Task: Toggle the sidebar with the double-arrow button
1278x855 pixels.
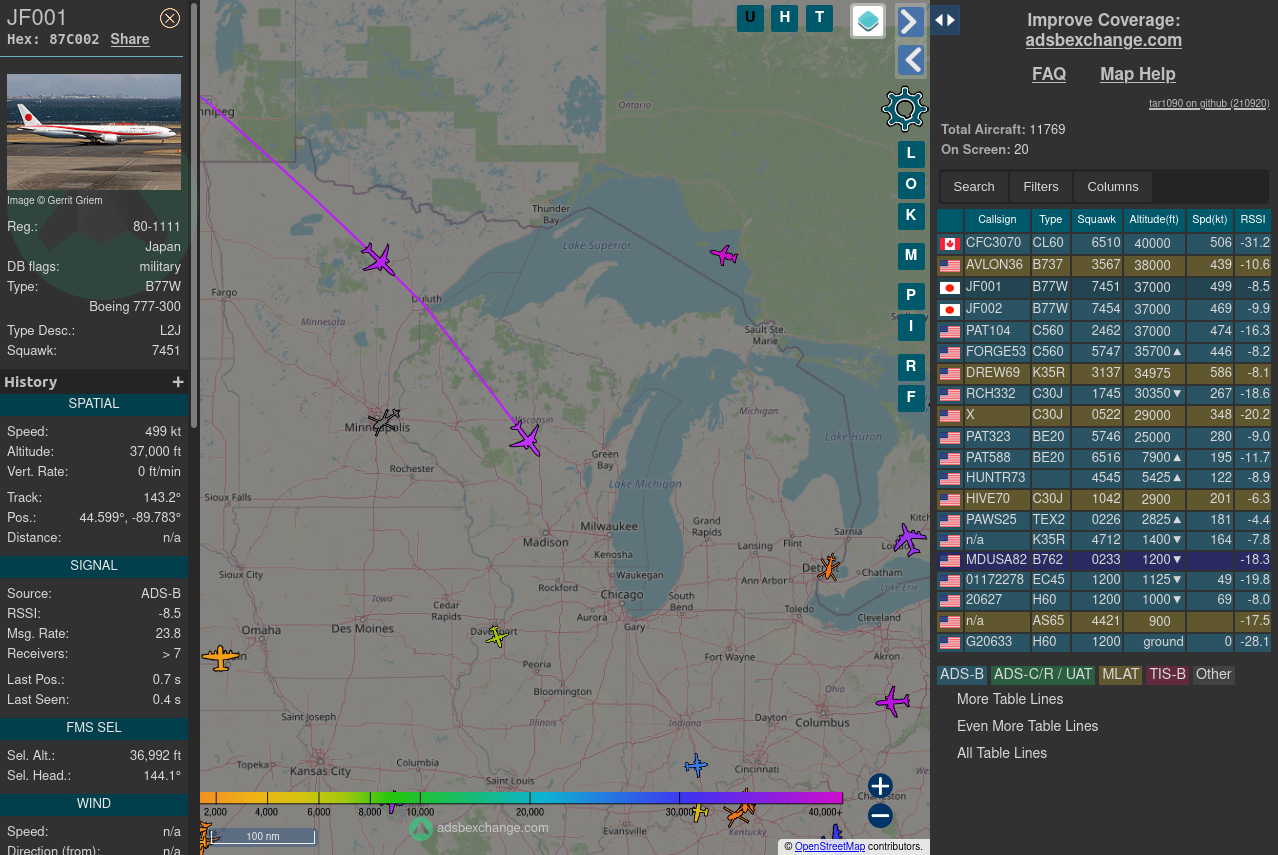Action: 945,20
